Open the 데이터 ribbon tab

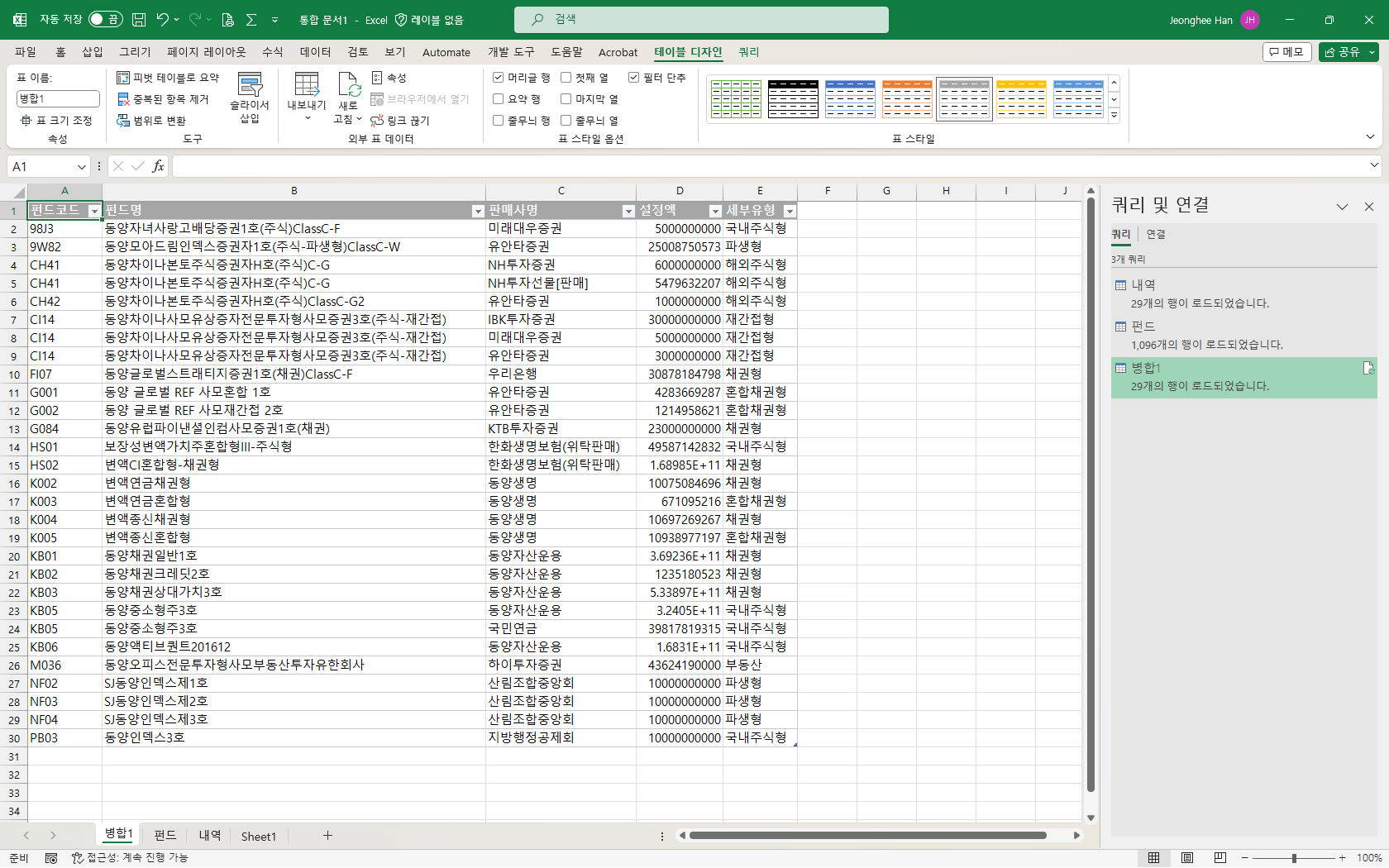[x=315, y=52]
